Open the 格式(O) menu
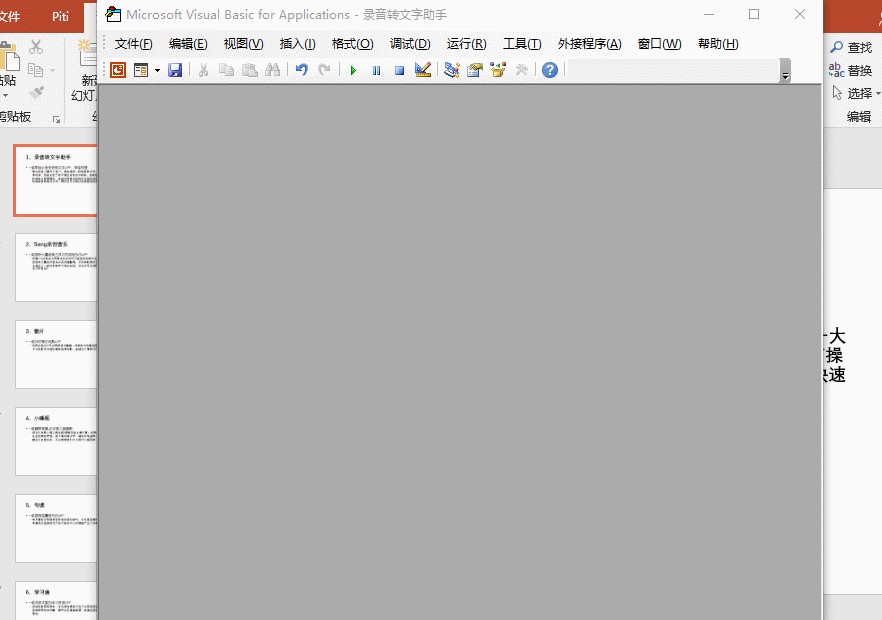Image resolution: width=882 pixels, height=620 pixels. coord(353,44)
